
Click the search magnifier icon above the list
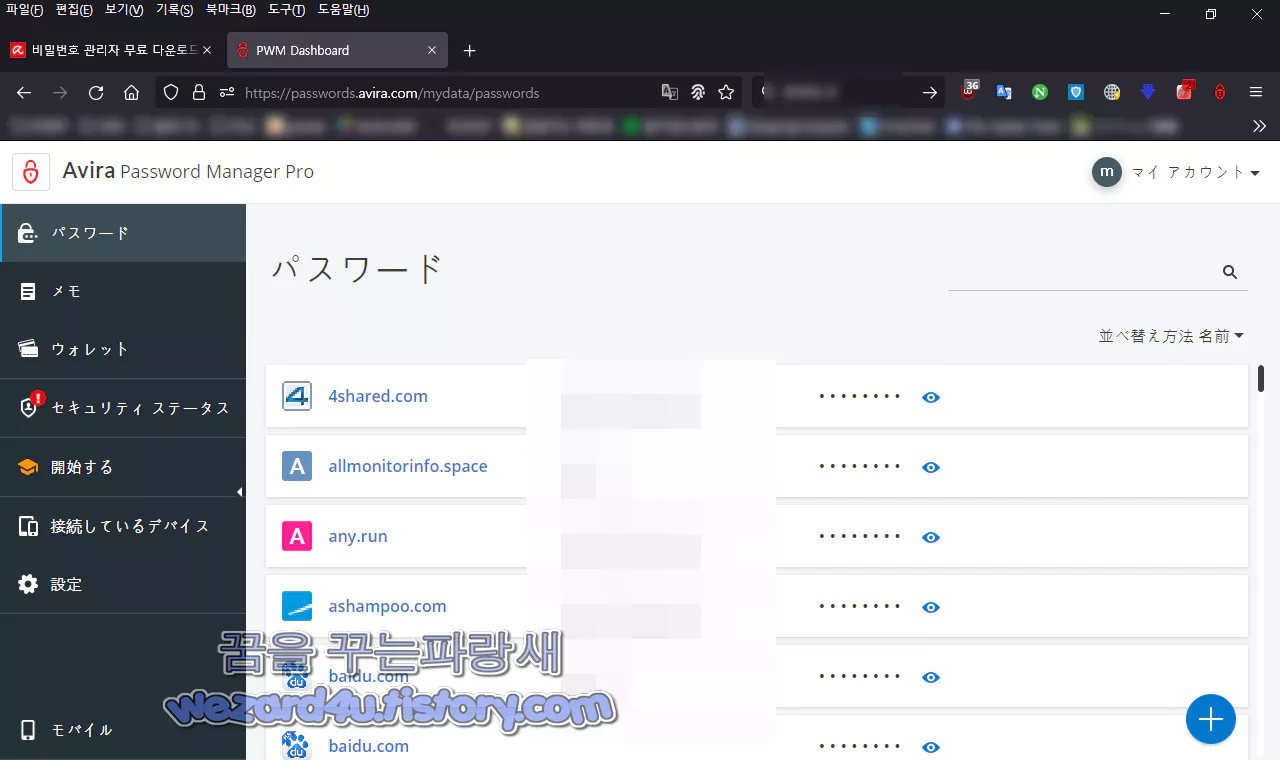pos(1229,271)
